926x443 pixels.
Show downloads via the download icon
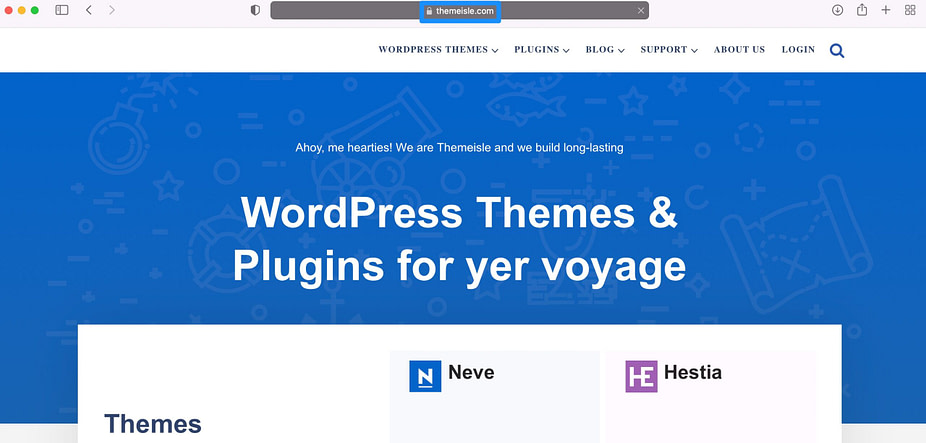837,10
